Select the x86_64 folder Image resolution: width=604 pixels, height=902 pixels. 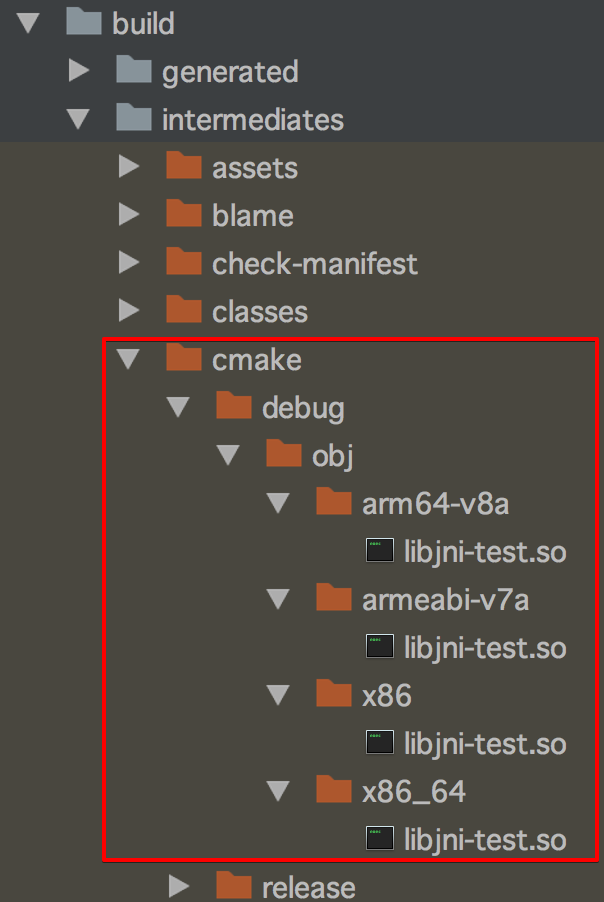(414, 792)
